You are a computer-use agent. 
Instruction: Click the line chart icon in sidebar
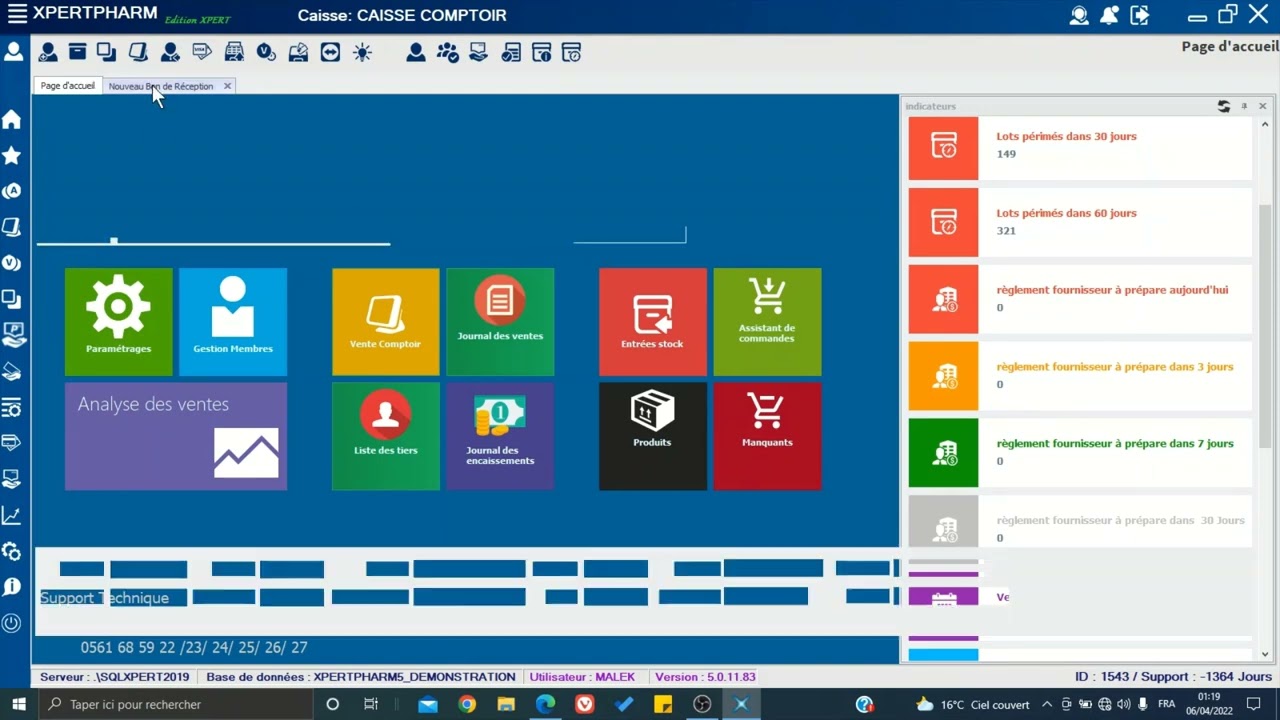12,516
